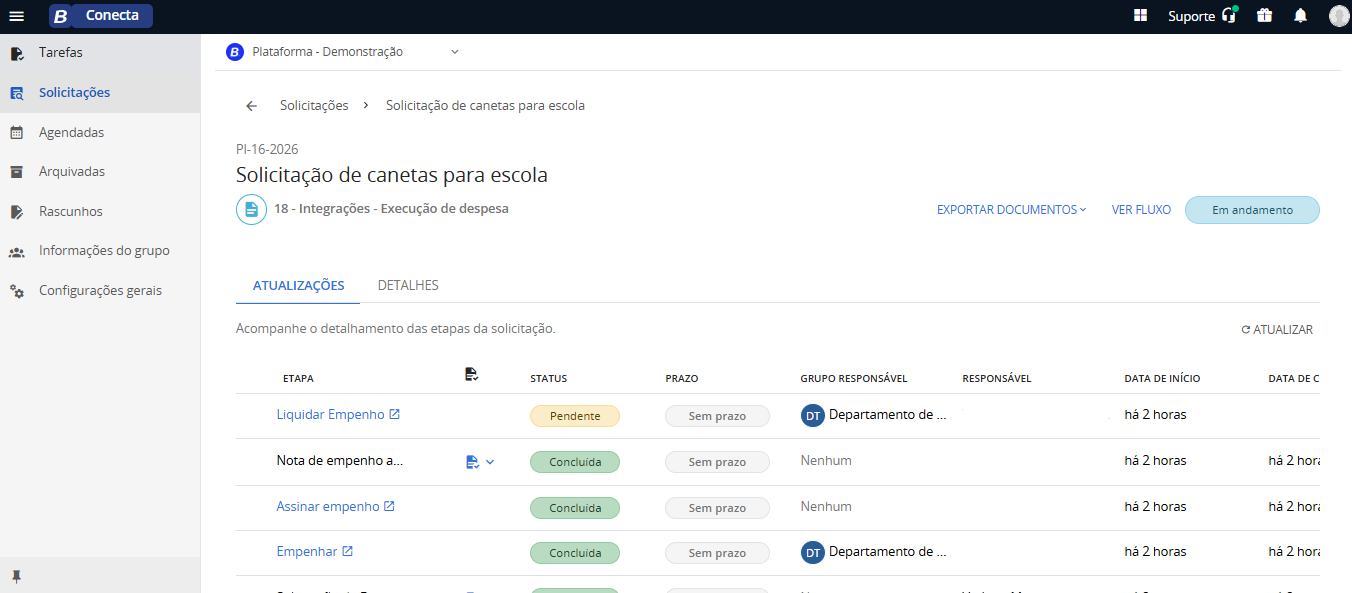Open external link icon beside Assinar empenho

pos(389,507)
